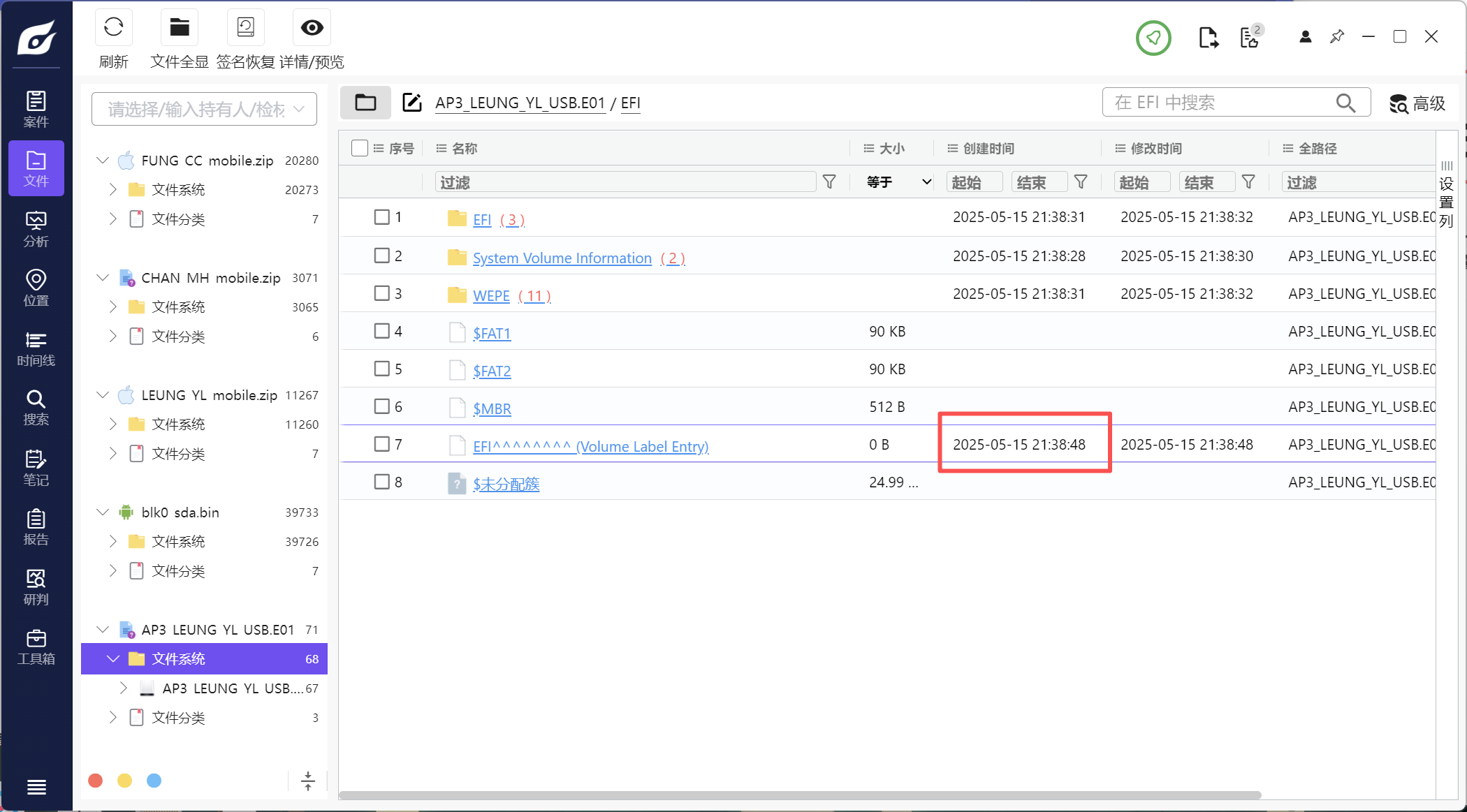
Task: Open the 请选择/输入持有人 holder dropdown
Action: coord(204,109)
